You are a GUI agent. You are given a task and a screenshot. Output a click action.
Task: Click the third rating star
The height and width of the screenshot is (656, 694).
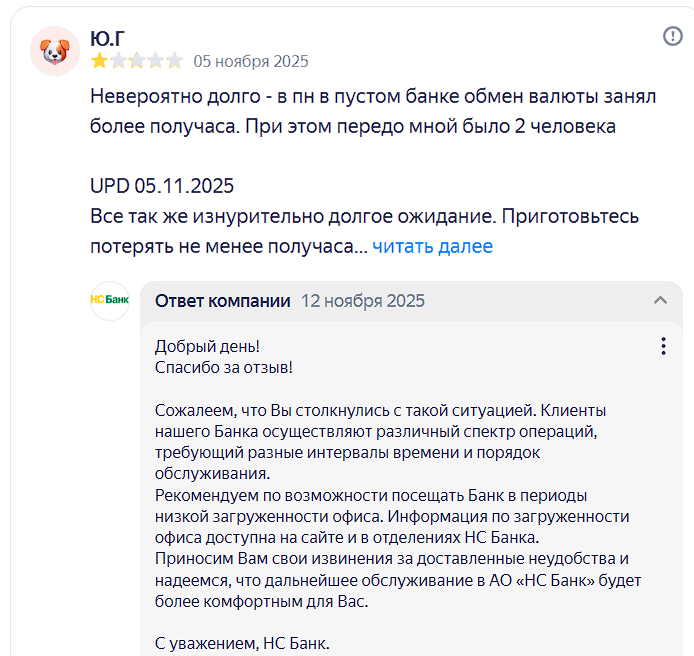tap(137, 61)
